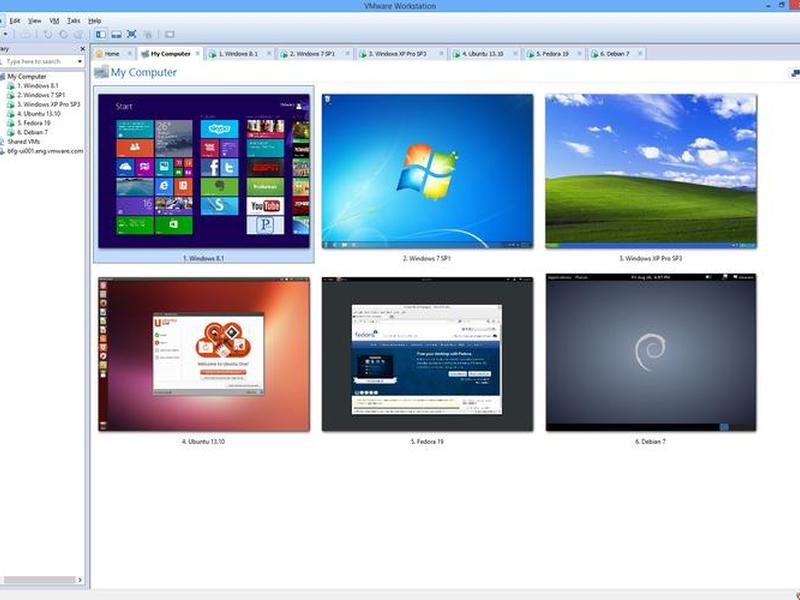Select 2. Windows 7 SP1 in the library tree
Screen dimensions: 800x600
coord(41,95)
